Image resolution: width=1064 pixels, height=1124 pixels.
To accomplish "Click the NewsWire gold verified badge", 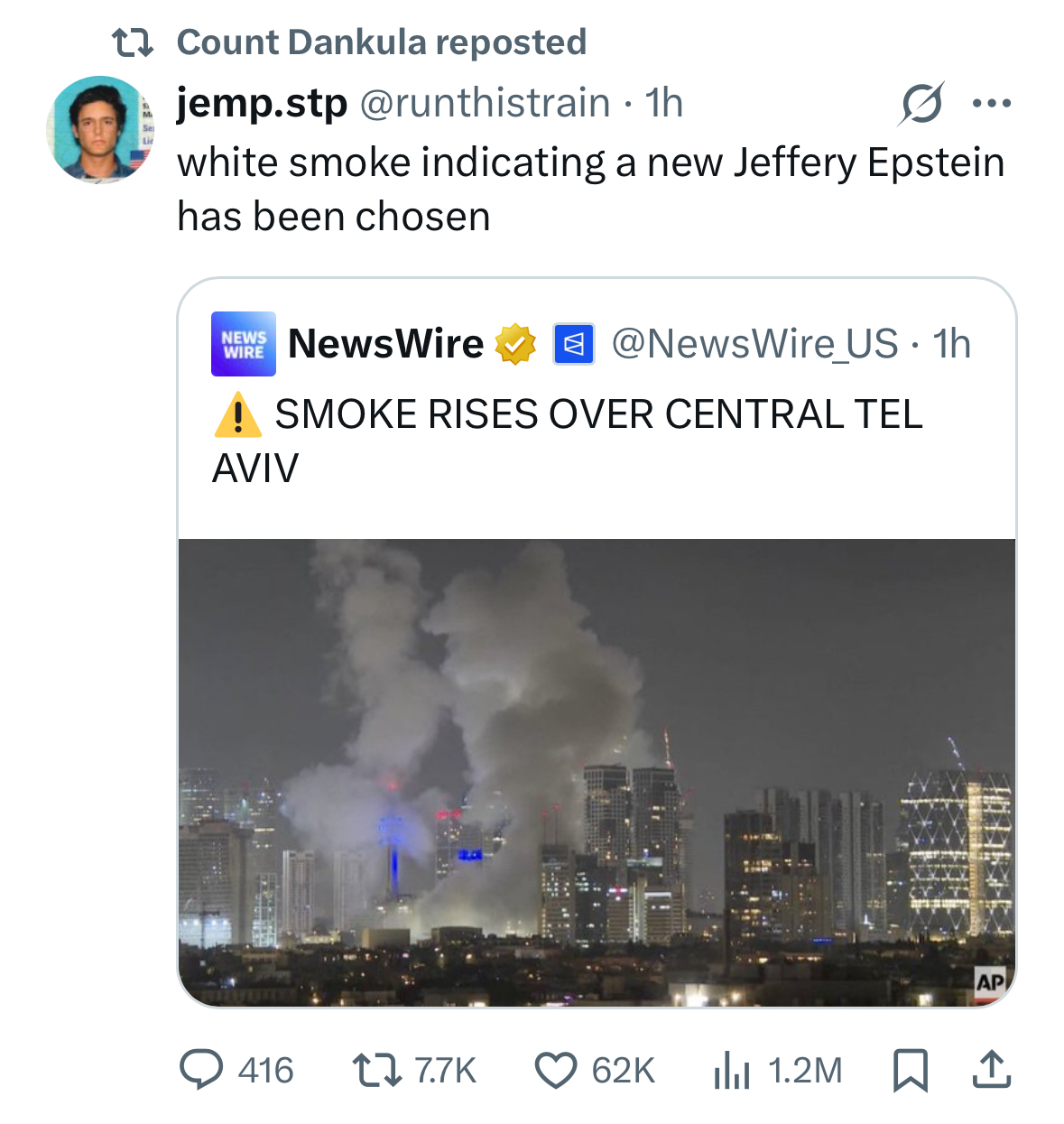I will point(515,344).
